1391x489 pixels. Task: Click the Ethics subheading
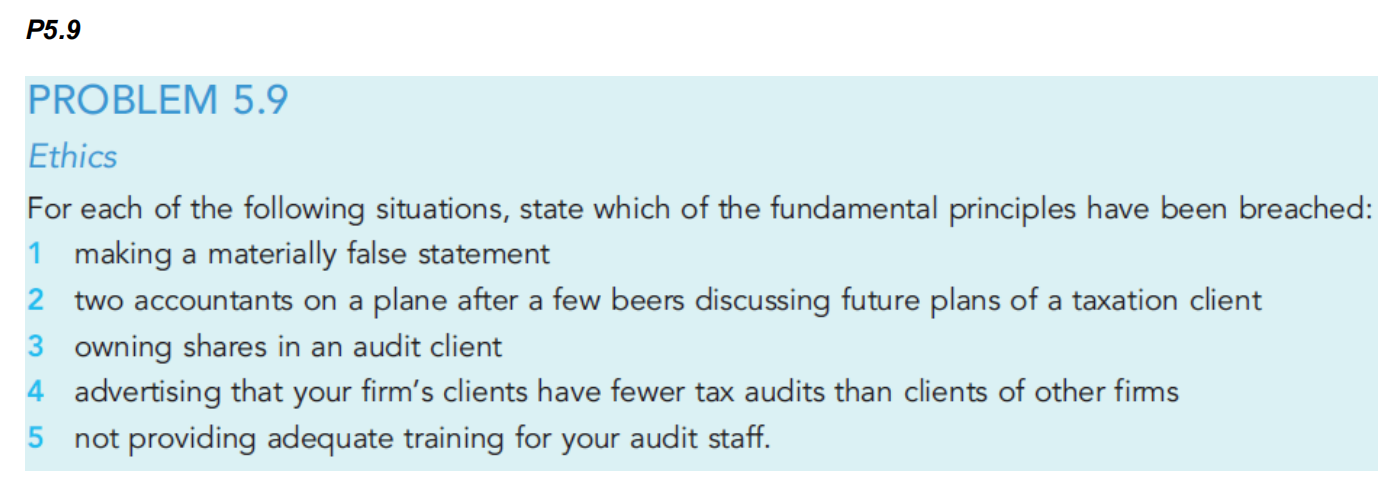(x=72, y=157)
